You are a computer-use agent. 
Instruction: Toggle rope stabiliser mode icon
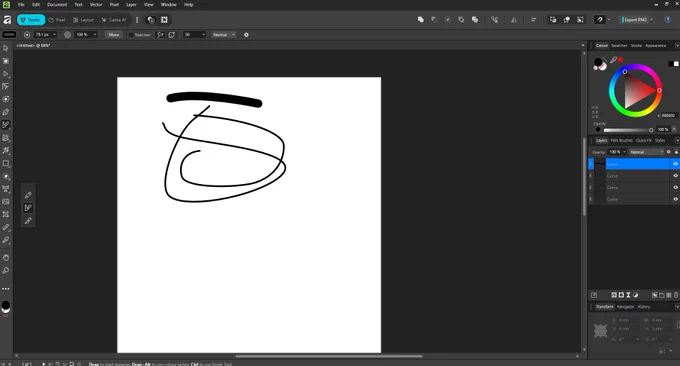click(160, 35)
